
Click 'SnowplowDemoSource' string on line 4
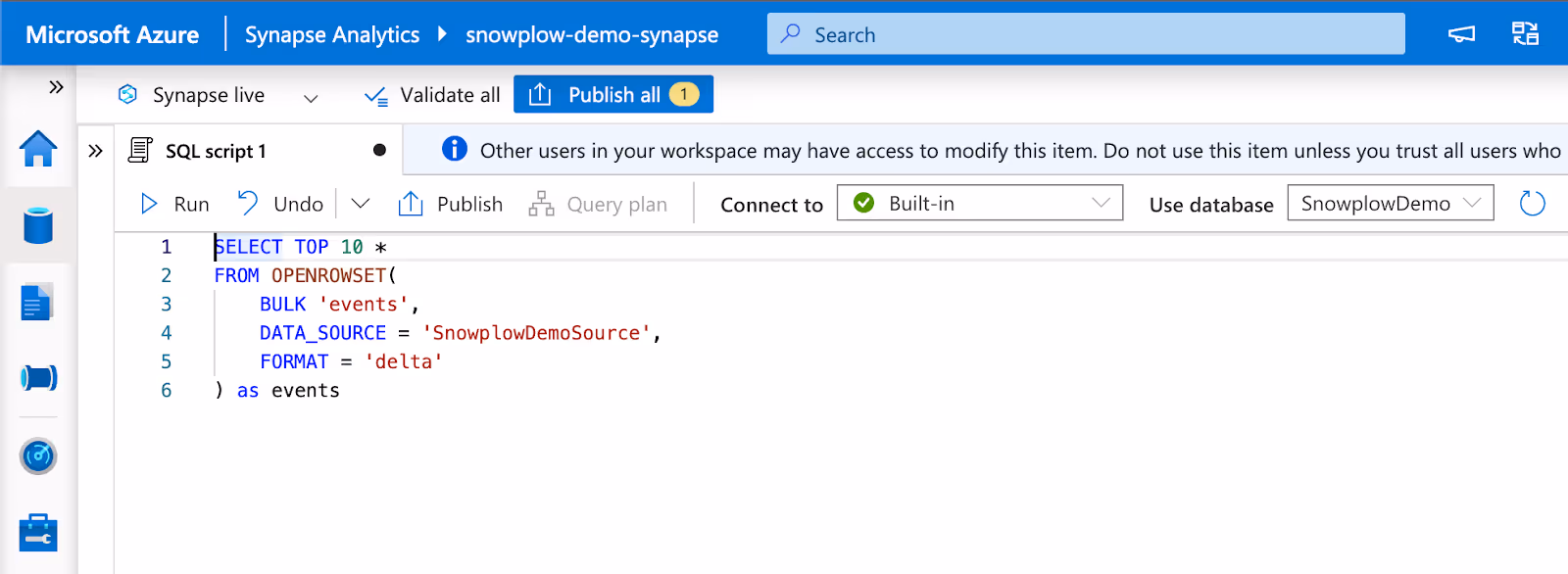(536, 333)
